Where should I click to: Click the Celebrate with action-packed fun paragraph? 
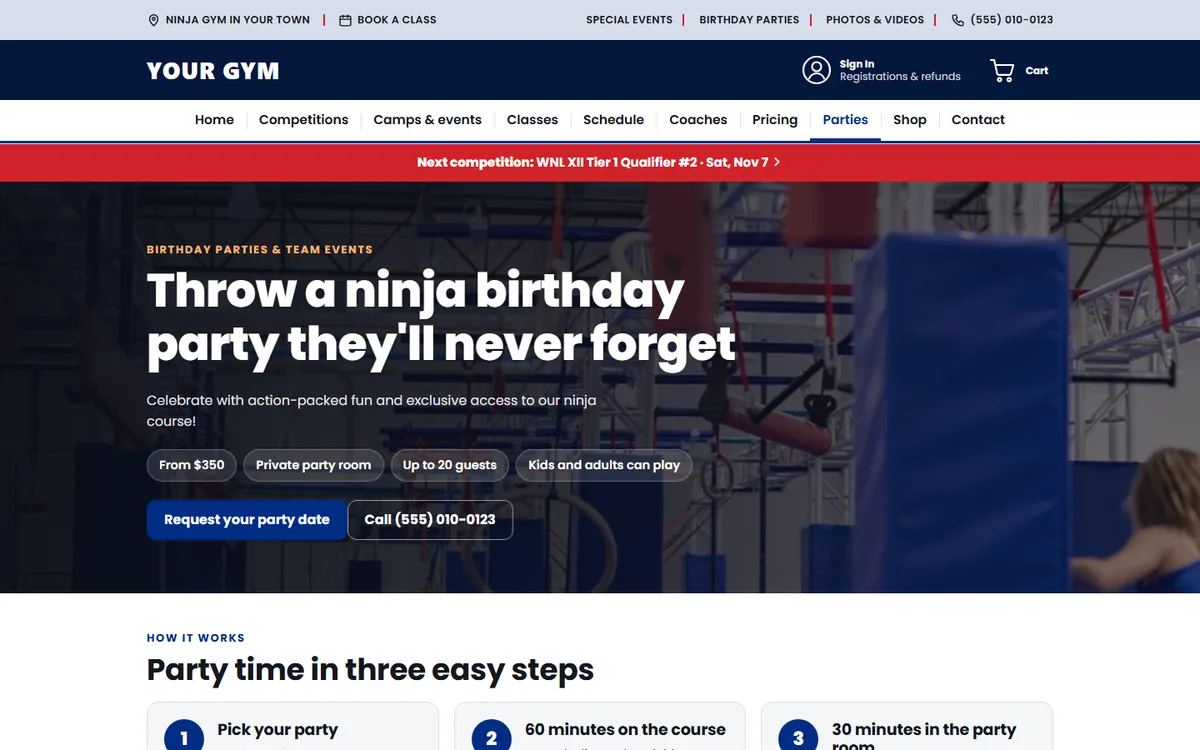[371, 411]
